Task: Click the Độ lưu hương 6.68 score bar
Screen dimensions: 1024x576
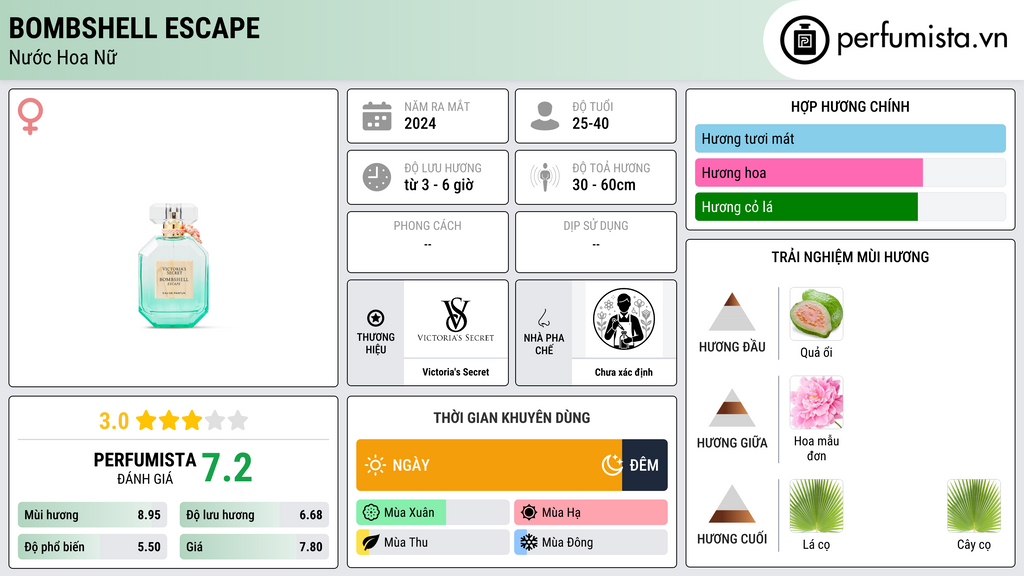Action: 254,515
